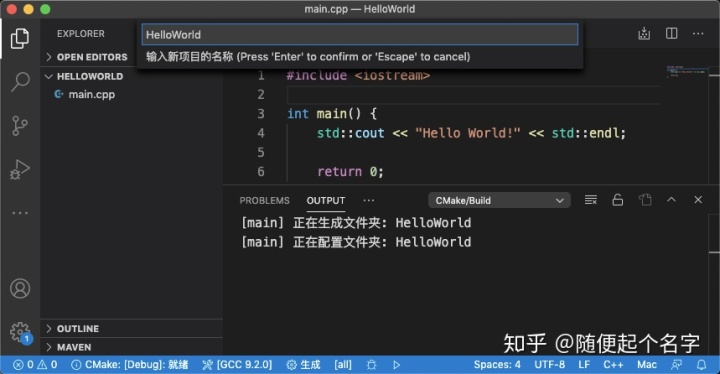This screenshot has width=720, height=374.
Task: Click the minimap at editor right
Action: point(687,72)
